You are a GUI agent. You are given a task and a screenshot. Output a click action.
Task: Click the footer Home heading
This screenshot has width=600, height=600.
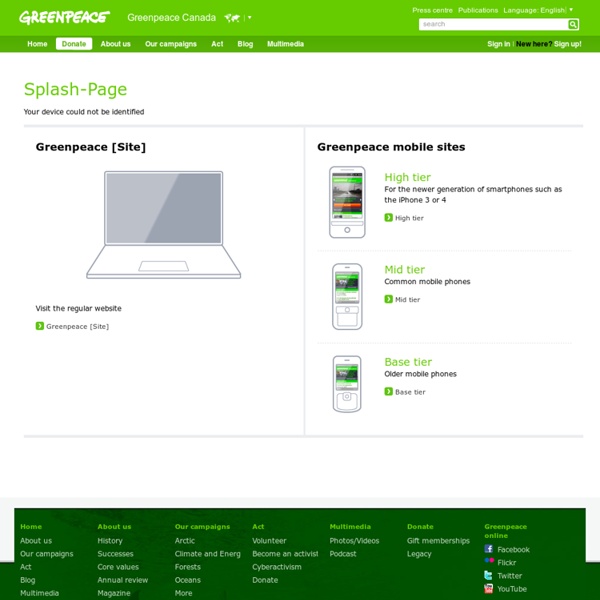tap(31, 527)
